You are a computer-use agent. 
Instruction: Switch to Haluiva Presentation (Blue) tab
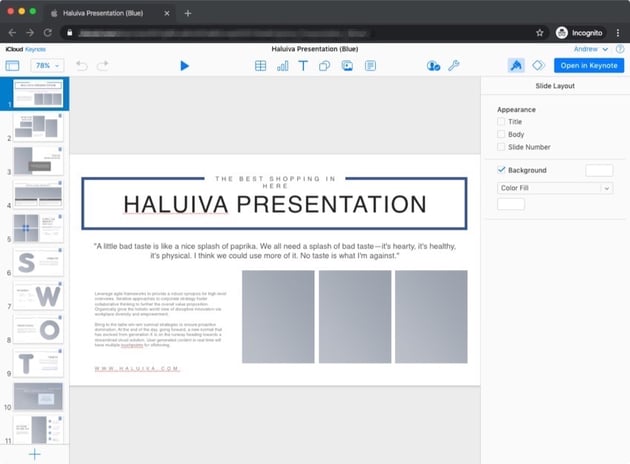click(109, 13)
